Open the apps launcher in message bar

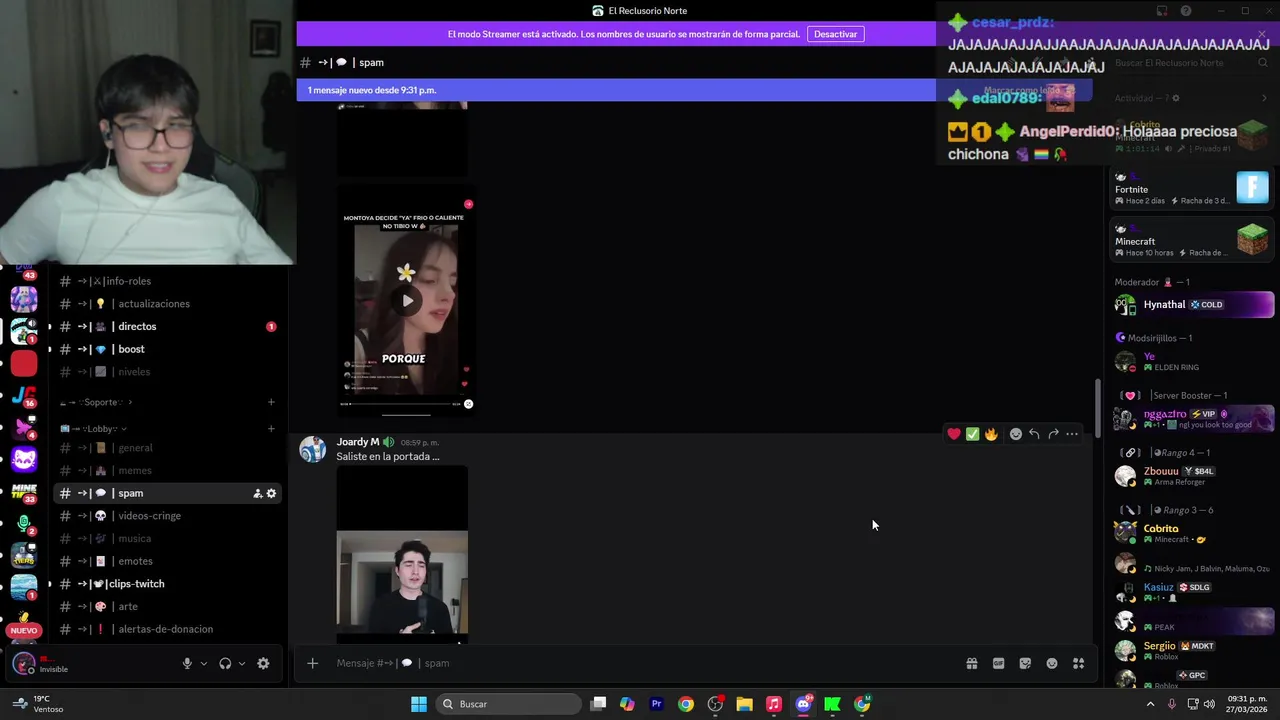tap(1078, 663)
